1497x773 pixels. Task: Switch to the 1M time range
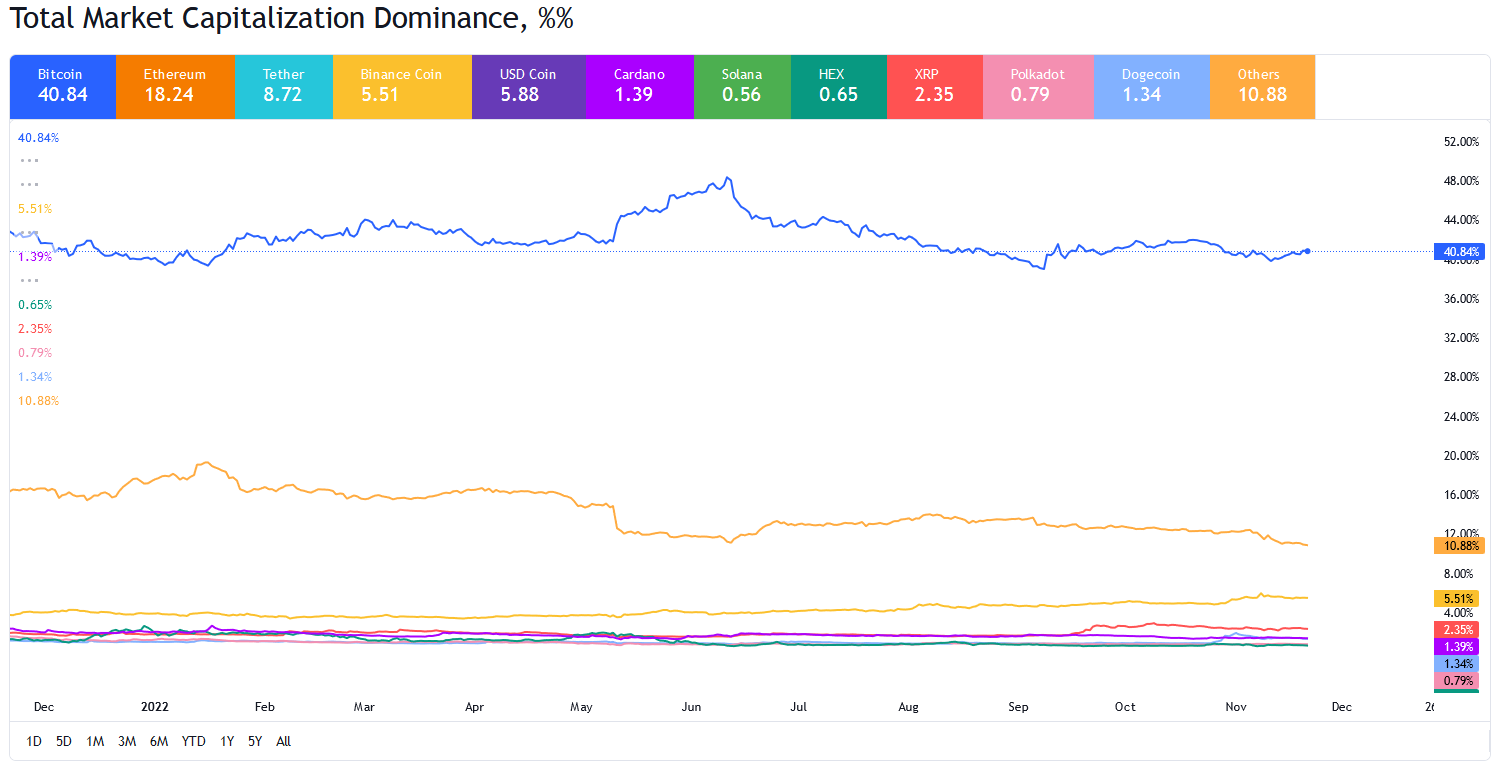(95, 741)
